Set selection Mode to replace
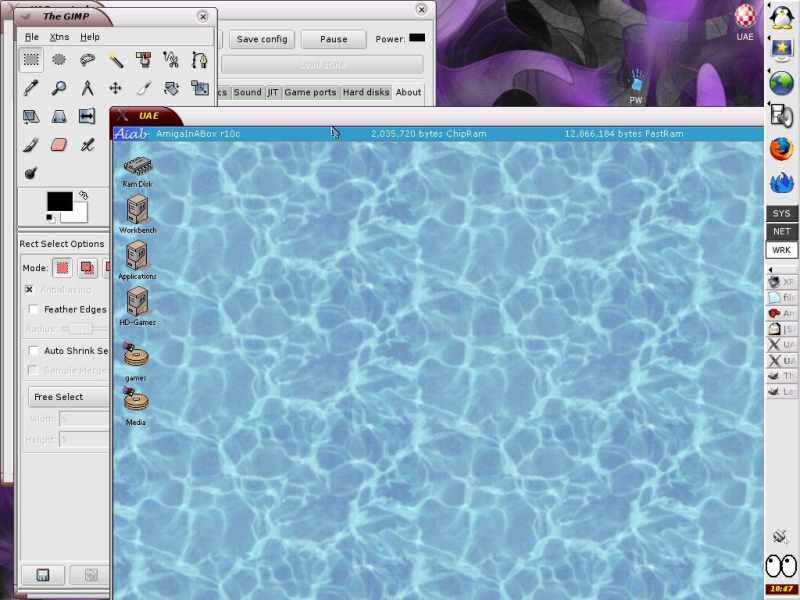 [x=62, y=268]
